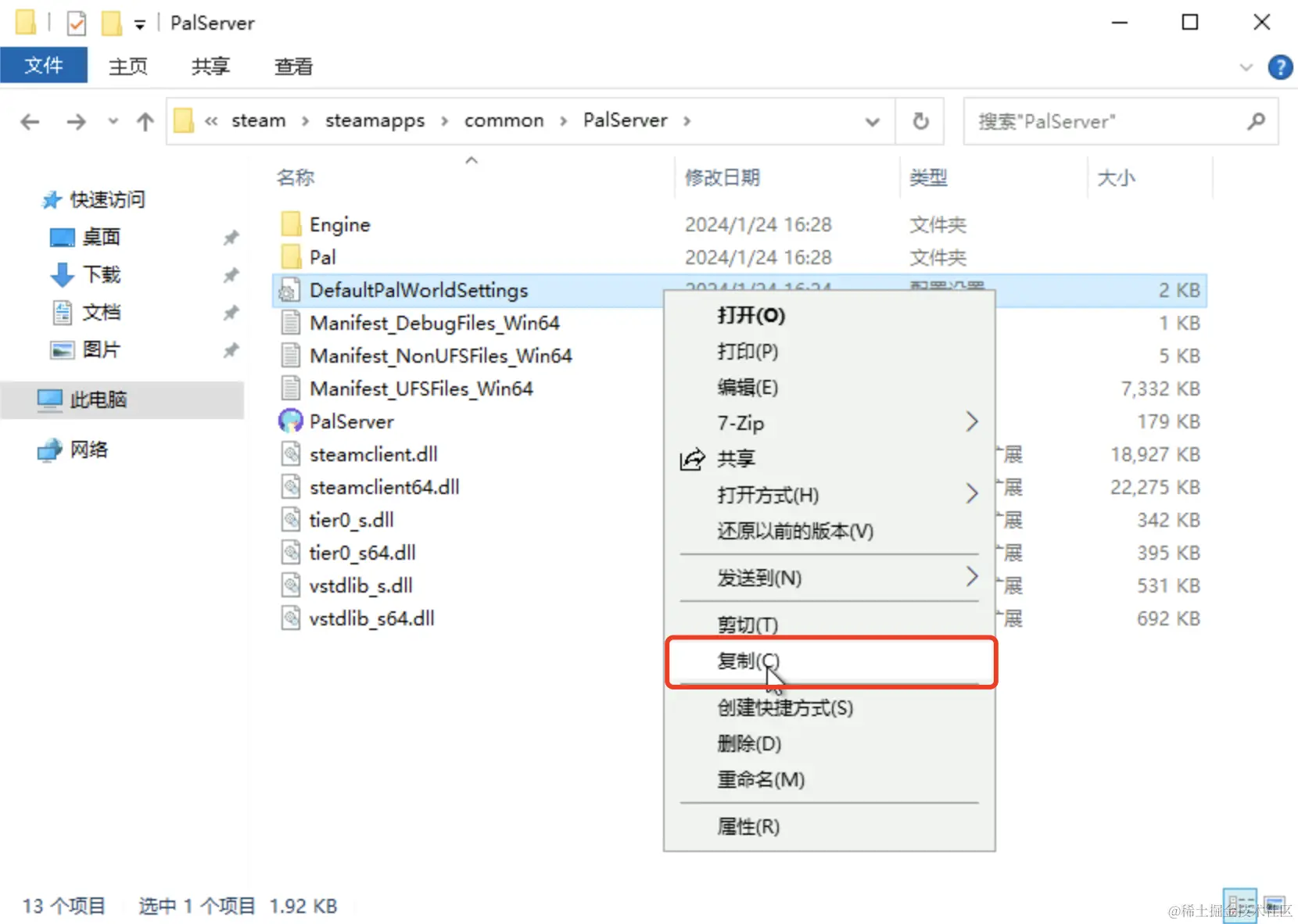
Task: Select the tier0_s64.dll file
Action: point(362,553)
